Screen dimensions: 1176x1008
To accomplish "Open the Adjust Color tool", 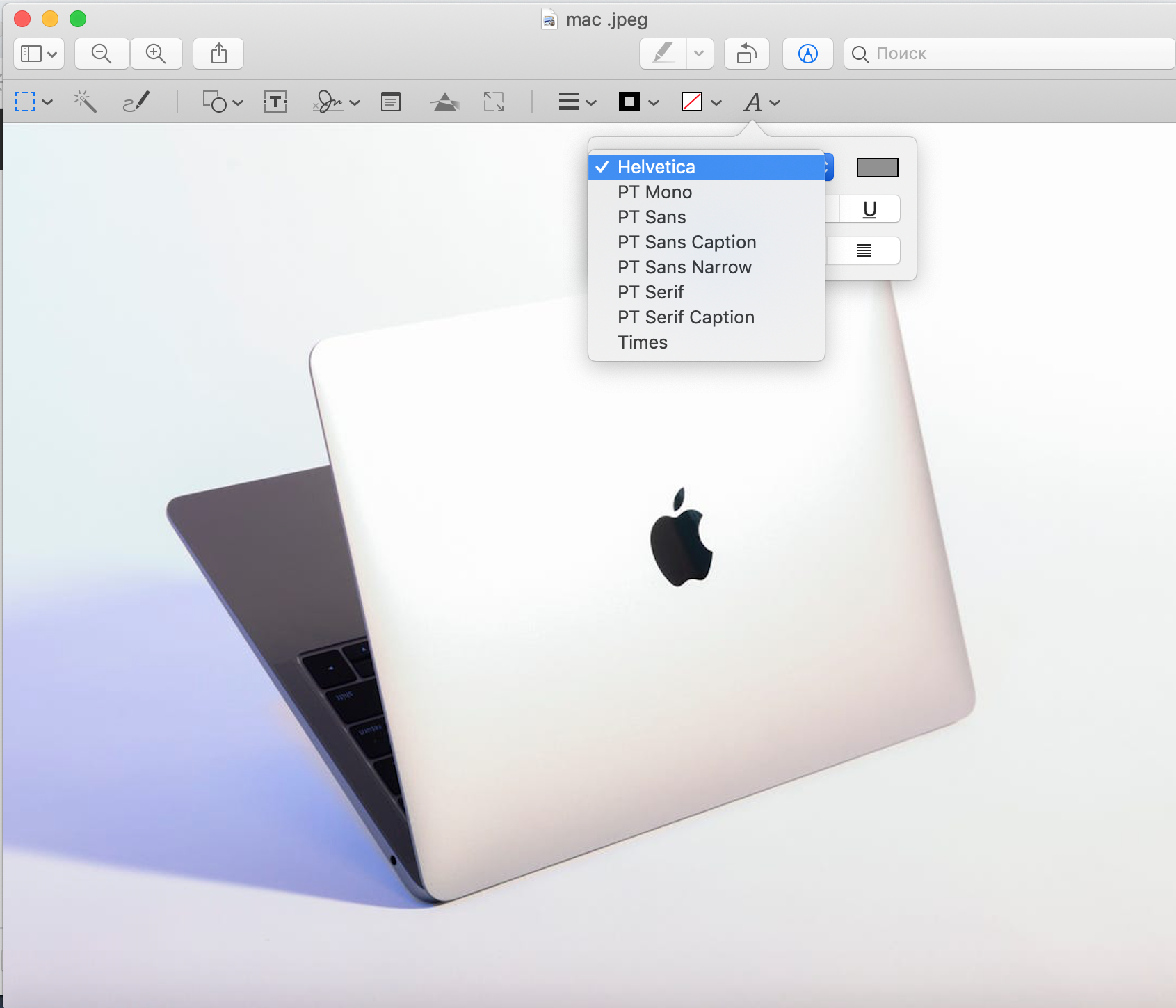I will click(x=445, y=102).
